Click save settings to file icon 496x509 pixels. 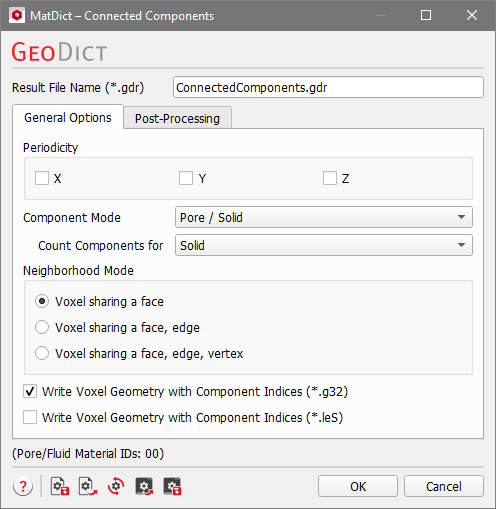tap(60, 486)
